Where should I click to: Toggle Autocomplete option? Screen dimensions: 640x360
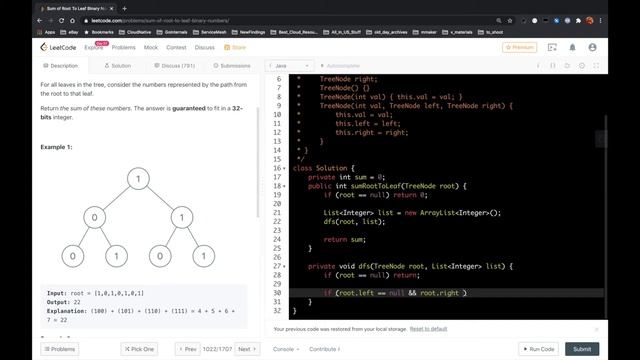point(340,66)
